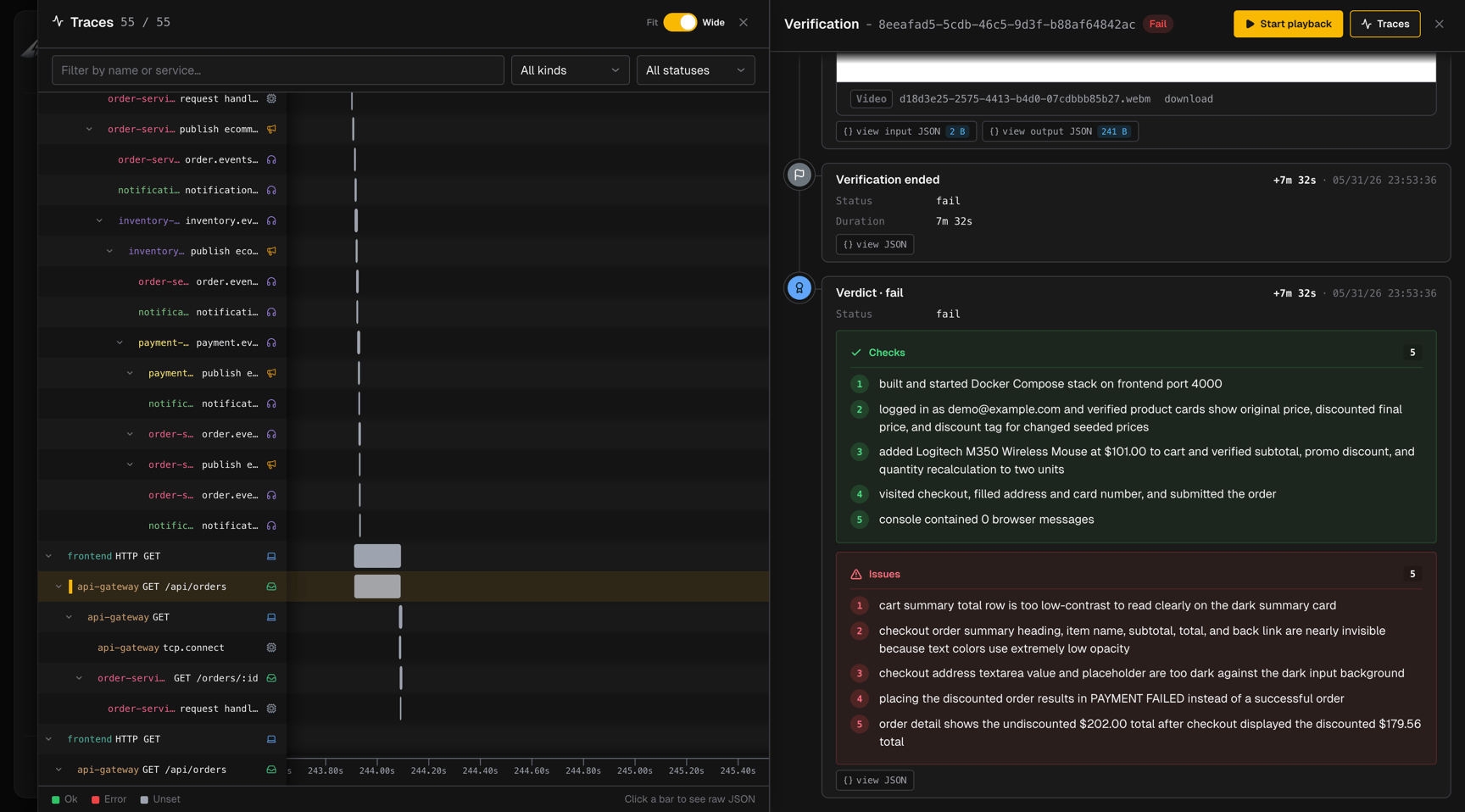This screenshot has height=812, width=1465.
Task: Click the Verdict award badge icon
Action: pyautogui.click(x=799, y=288)
